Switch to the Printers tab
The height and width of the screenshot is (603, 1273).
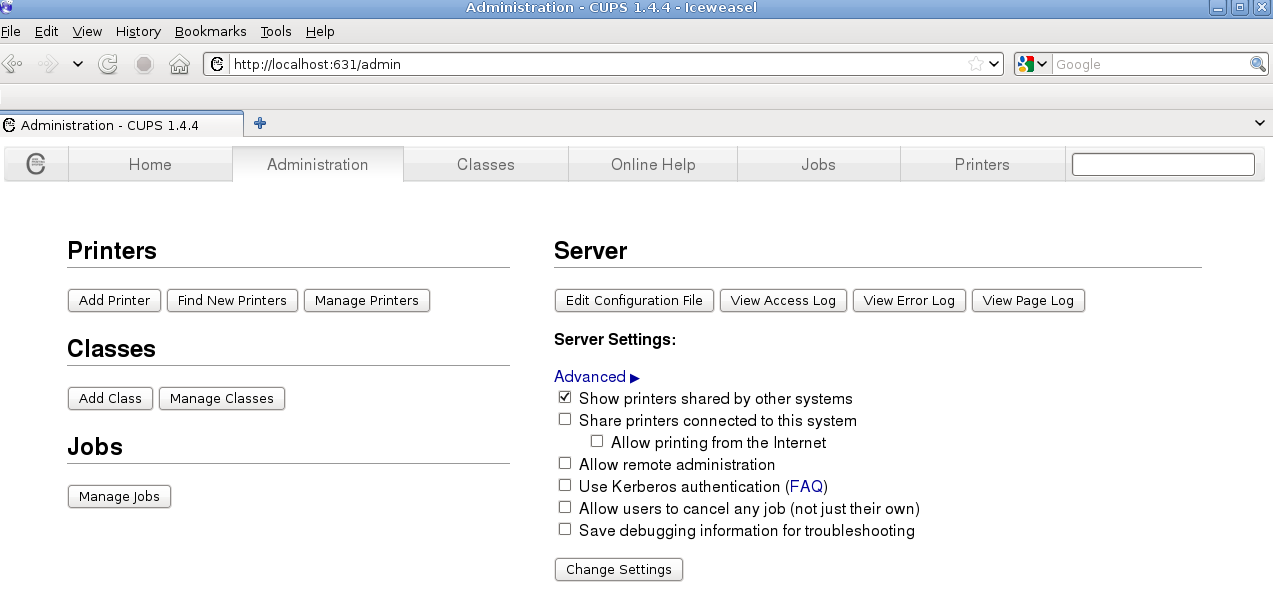click(x=982, y=165)
